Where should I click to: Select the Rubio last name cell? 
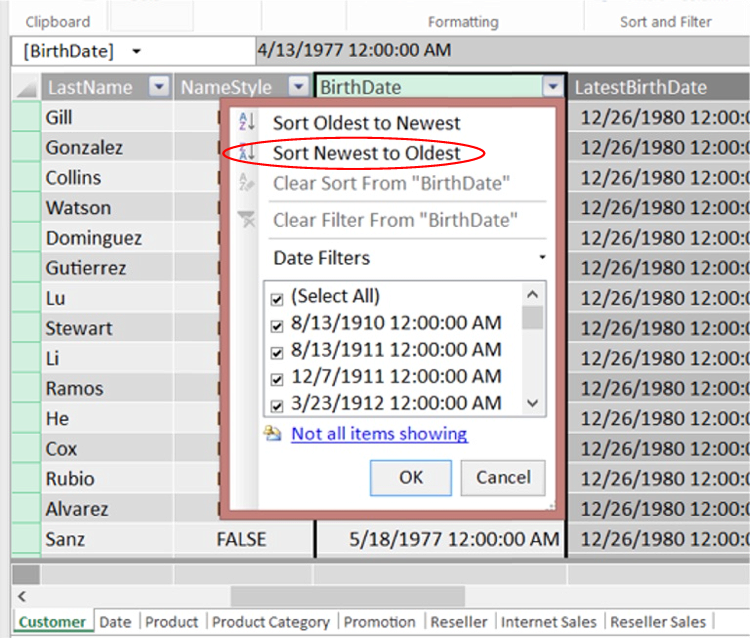(x=107, y=479)
